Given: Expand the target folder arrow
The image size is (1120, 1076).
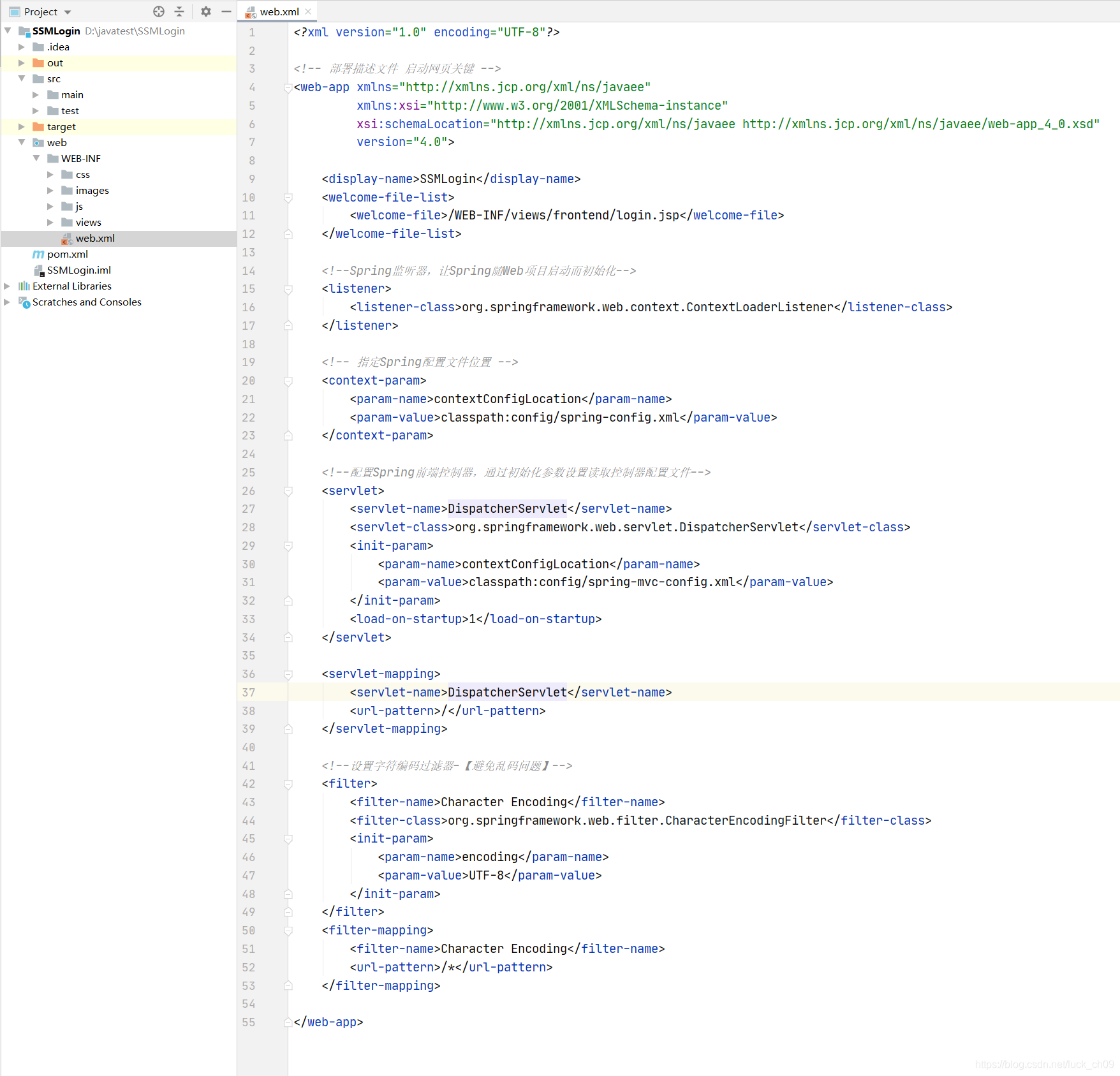Looking at the screenshot, I should pyautogui.click(x=22, y=126).
